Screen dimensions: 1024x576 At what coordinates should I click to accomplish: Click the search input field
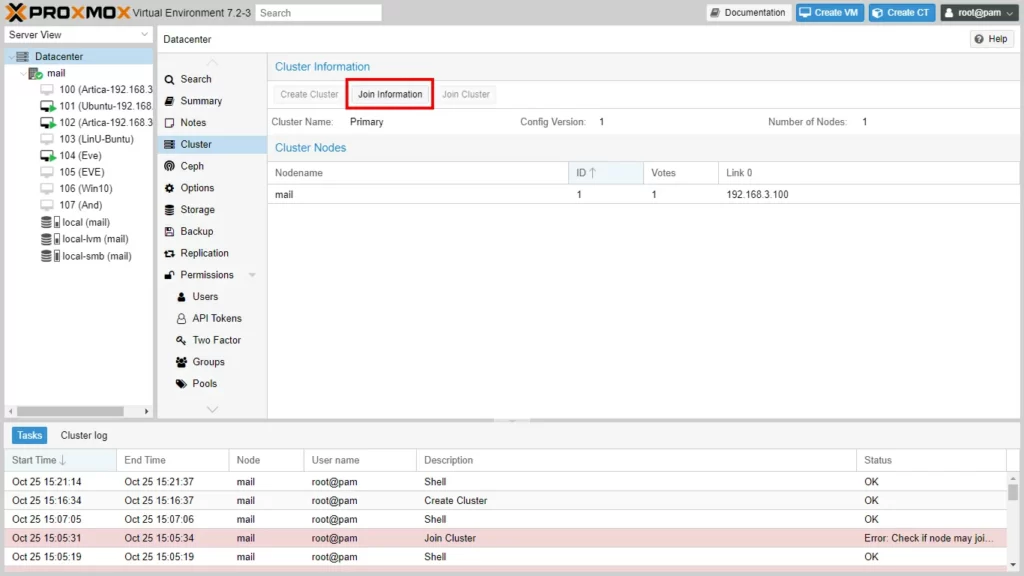(x=318, y=13)
